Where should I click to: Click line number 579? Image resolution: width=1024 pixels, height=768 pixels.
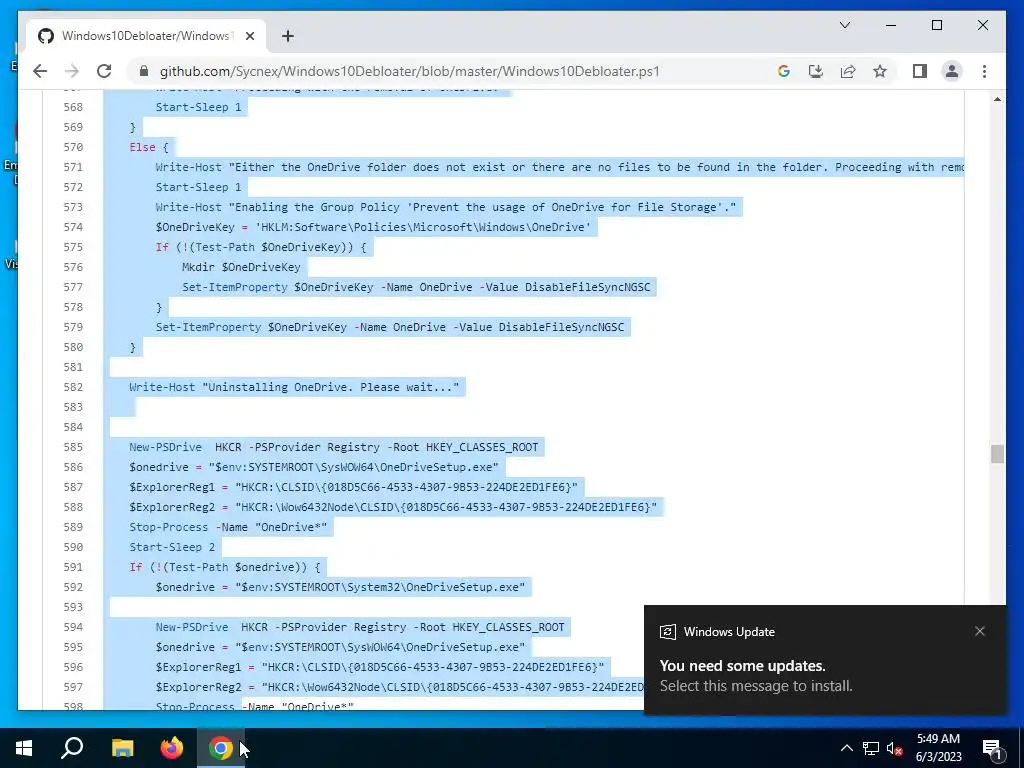point(73,327)
